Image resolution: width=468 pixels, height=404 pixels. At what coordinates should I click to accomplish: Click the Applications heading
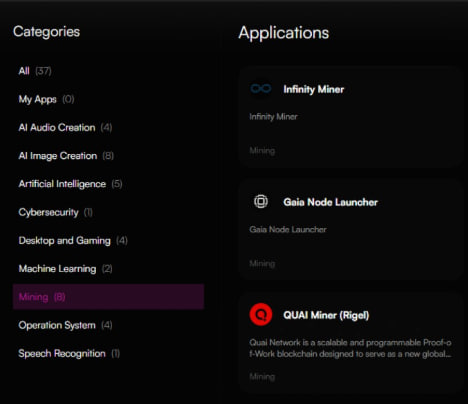284,33
